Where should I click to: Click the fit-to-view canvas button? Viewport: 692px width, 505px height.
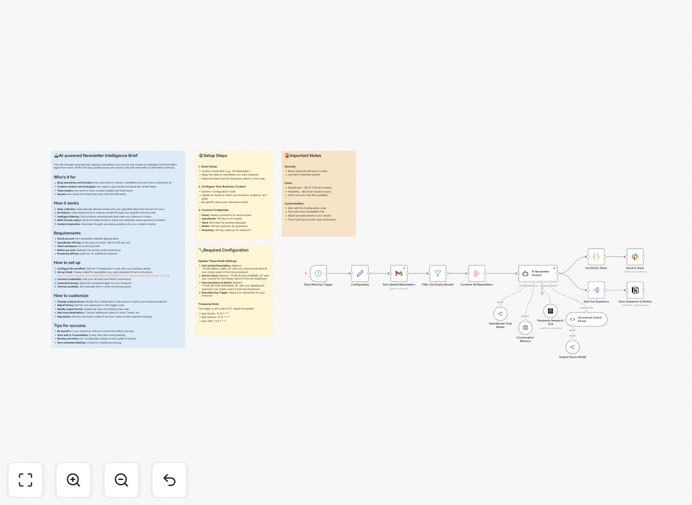(26, 480)
